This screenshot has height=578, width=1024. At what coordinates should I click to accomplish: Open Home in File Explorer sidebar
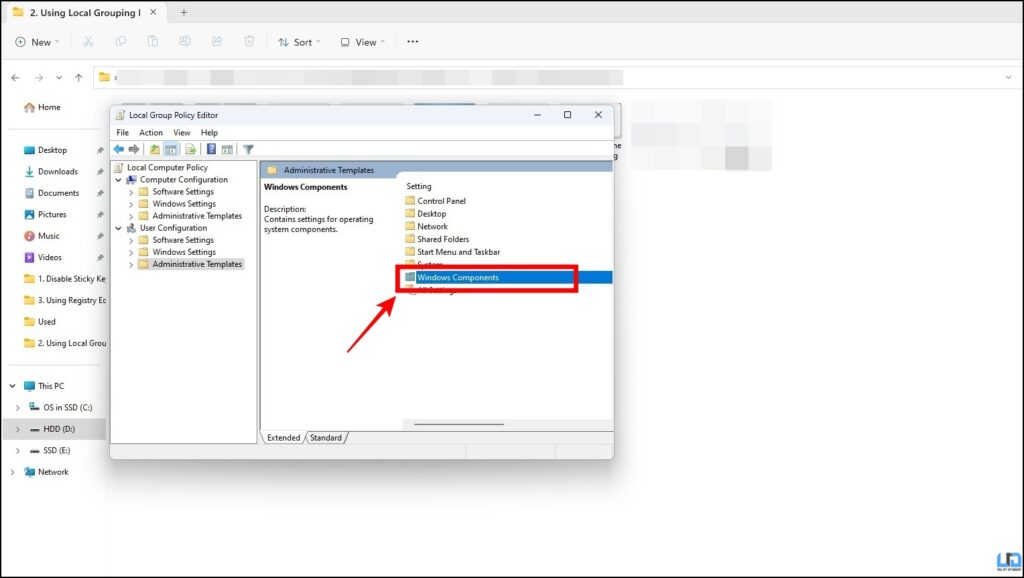[x=42, y=107]
